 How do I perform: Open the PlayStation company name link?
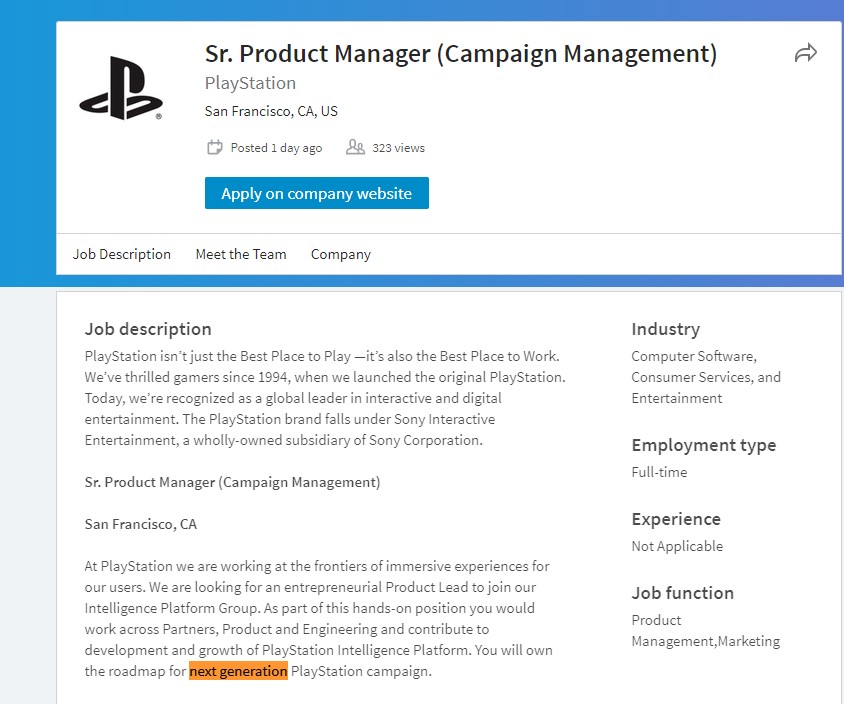pyautogui.click(x=250, y=83)
